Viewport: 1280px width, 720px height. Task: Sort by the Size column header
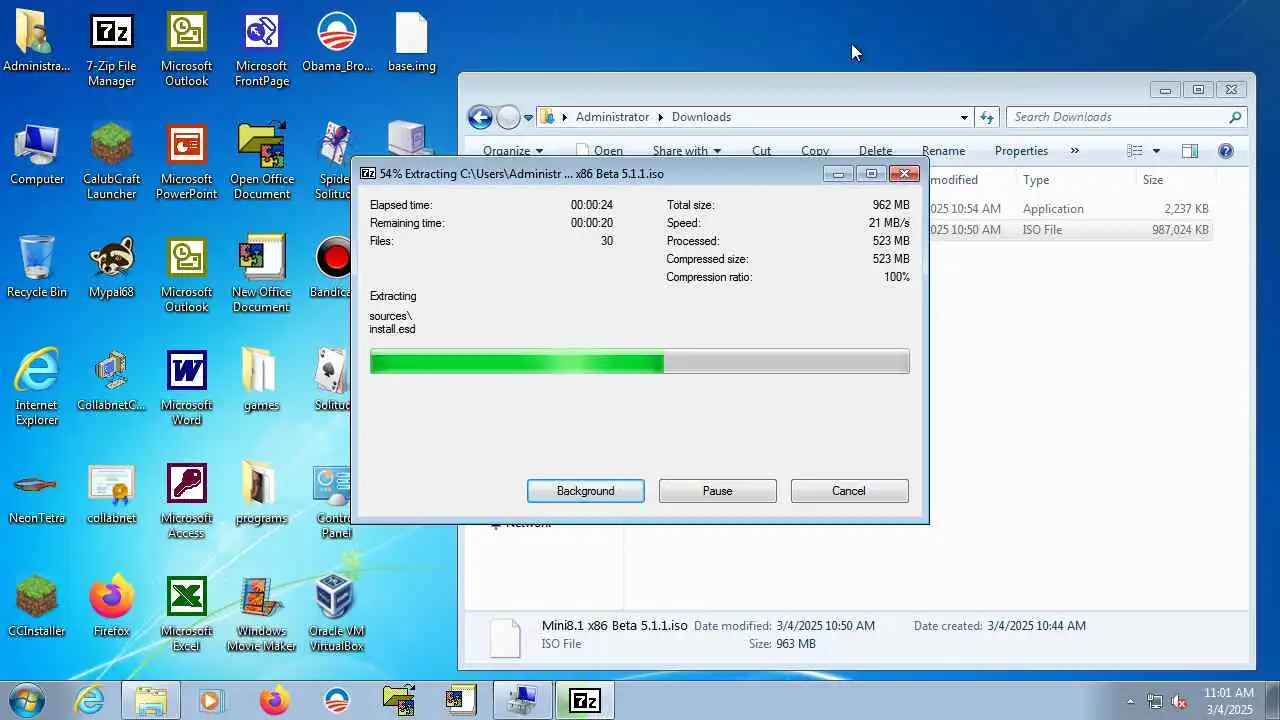(x=1175, y=180)
